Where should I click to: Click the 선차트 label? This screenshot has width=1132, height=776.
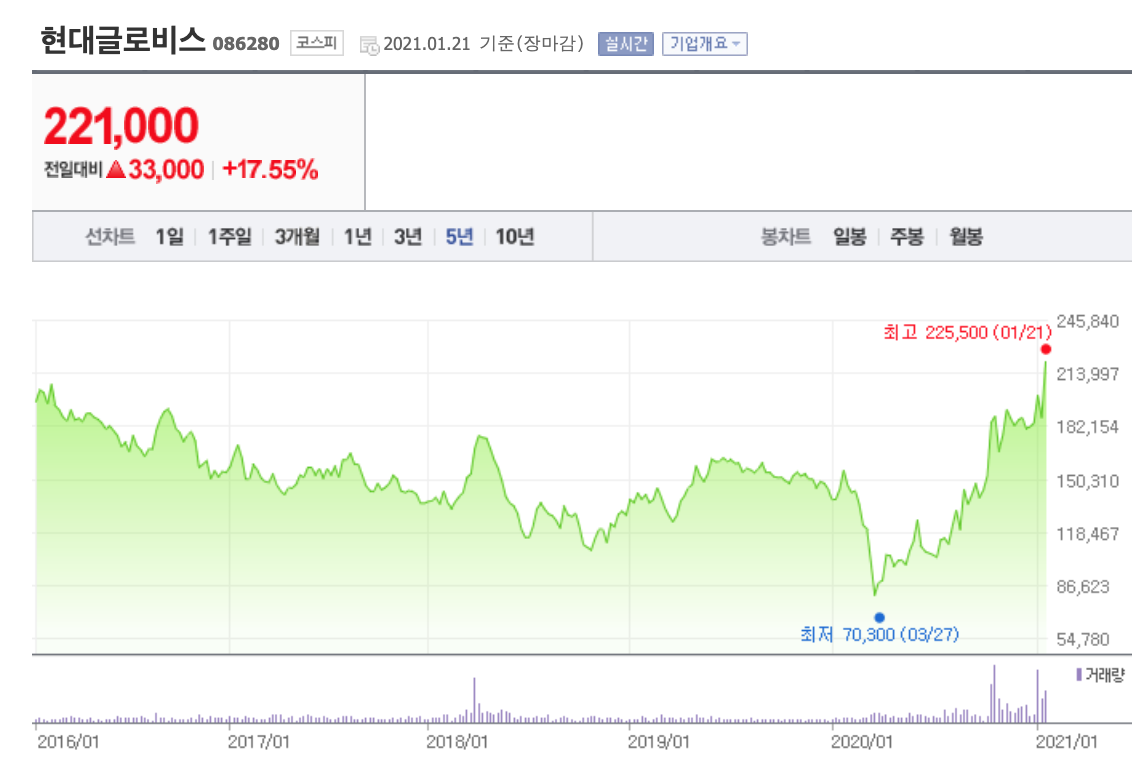[x=110, y=237]
